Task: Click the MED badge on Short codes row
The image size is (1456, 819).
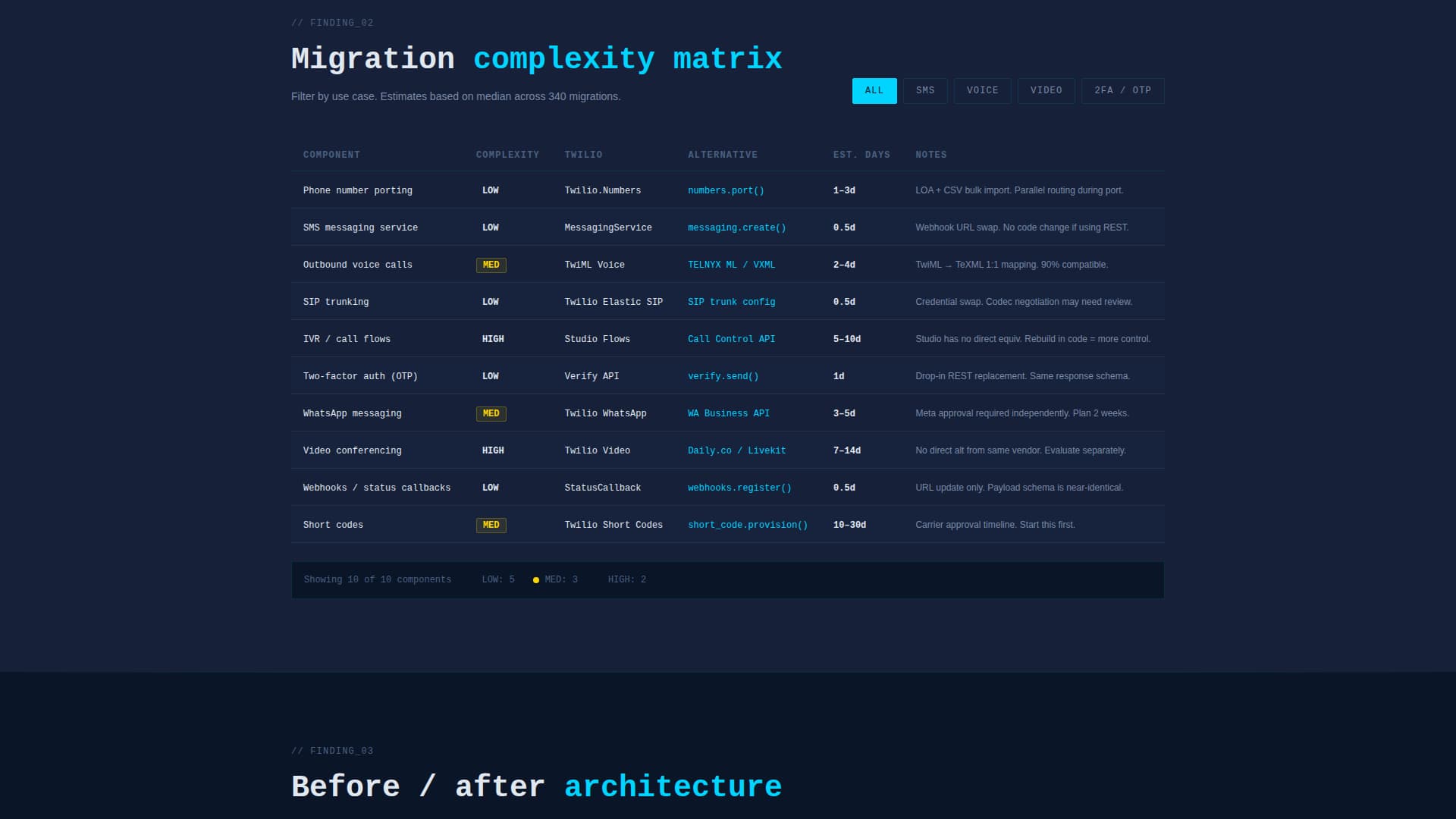Action: [491, 524]
